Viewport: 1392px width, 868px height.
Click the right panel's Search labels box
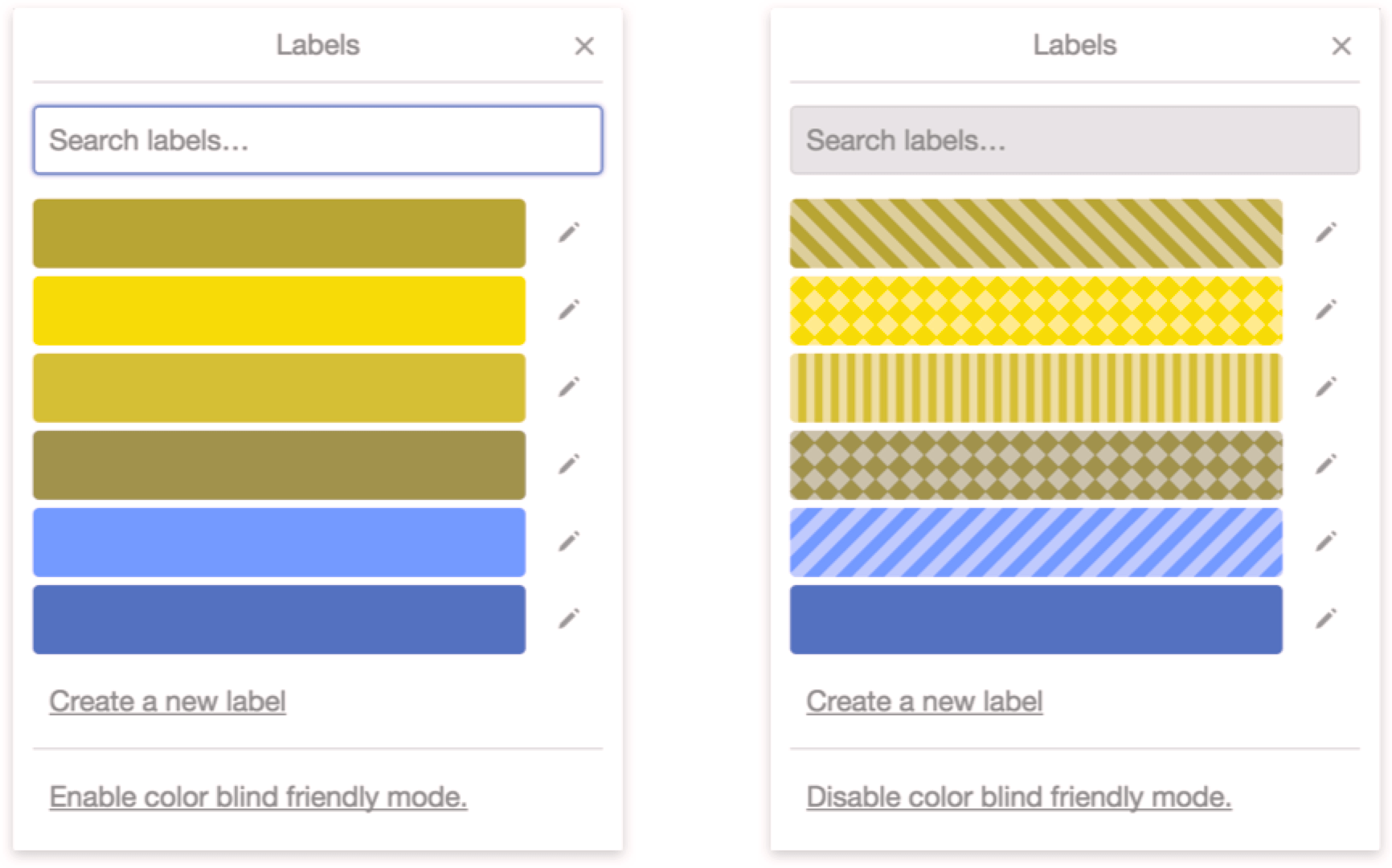tap(1075, 141)
